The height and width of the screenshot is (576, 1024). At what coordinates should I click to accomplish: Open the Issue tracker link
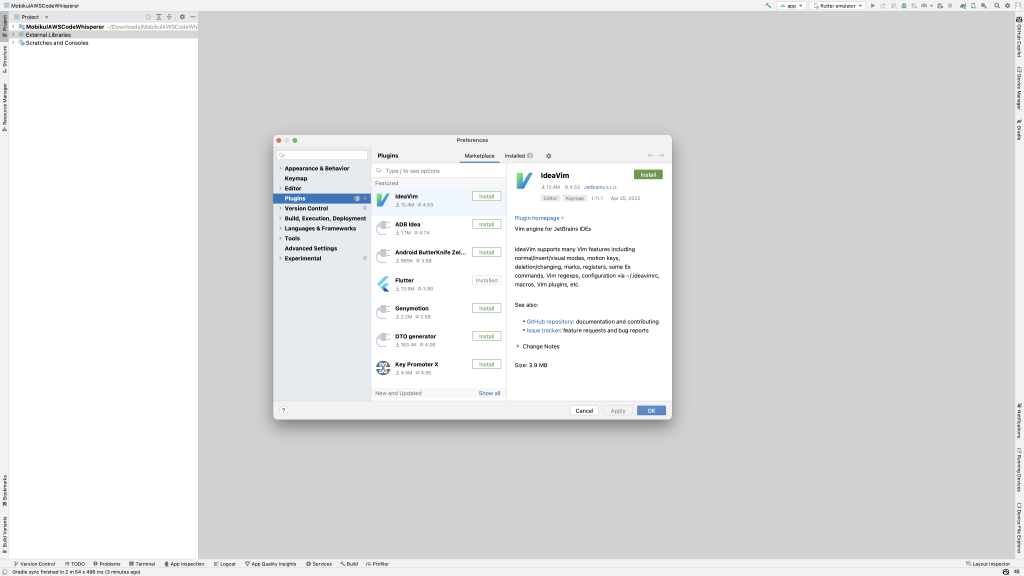coord(543,330)
